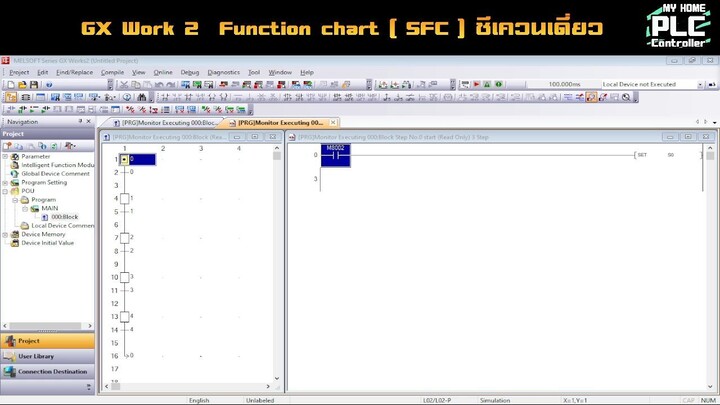
Task: Open the Diagnostics menu
Action: (x=224, y=72)
